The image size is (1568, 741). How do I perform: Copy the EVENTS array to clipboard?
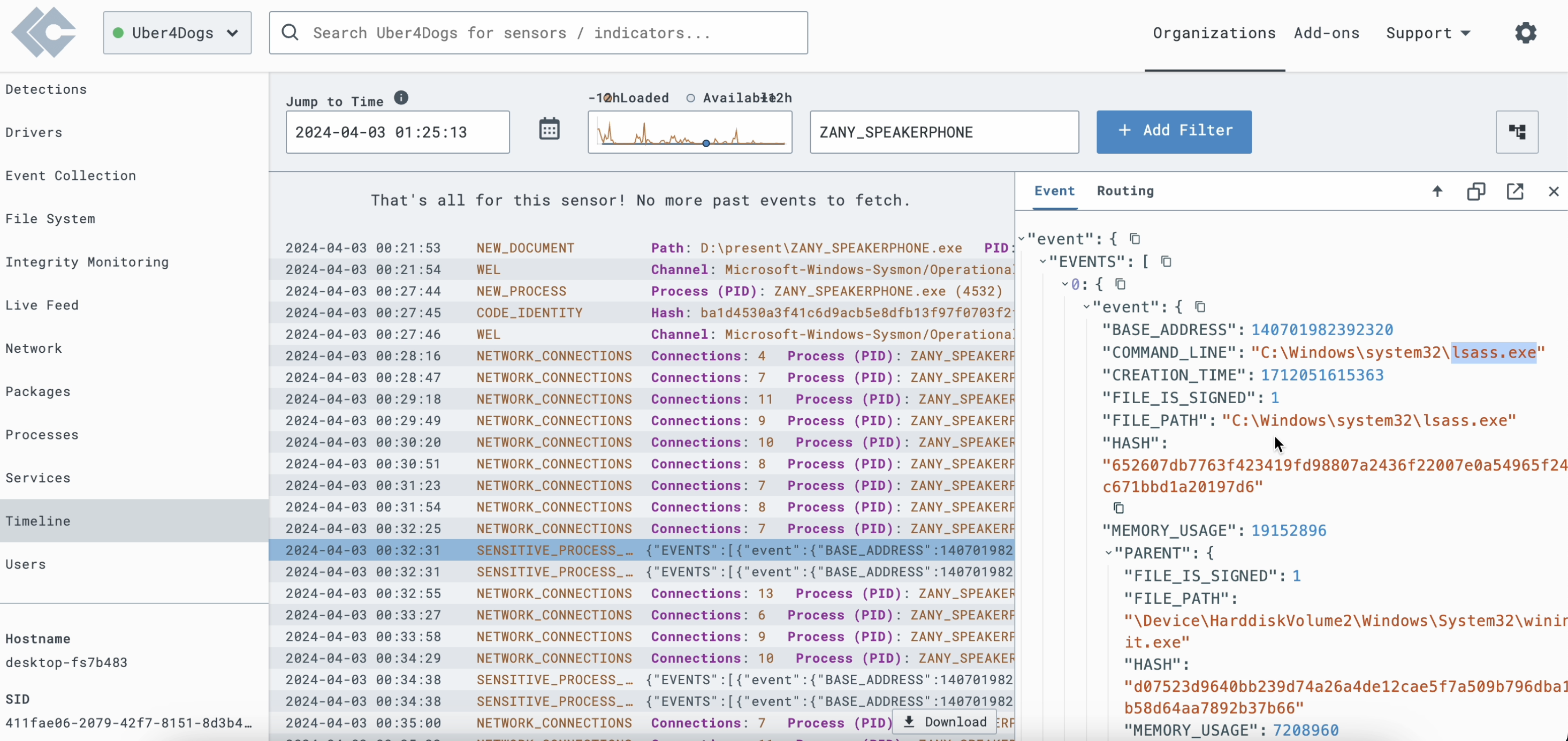pyautogui.click(x=1166, y=261)
